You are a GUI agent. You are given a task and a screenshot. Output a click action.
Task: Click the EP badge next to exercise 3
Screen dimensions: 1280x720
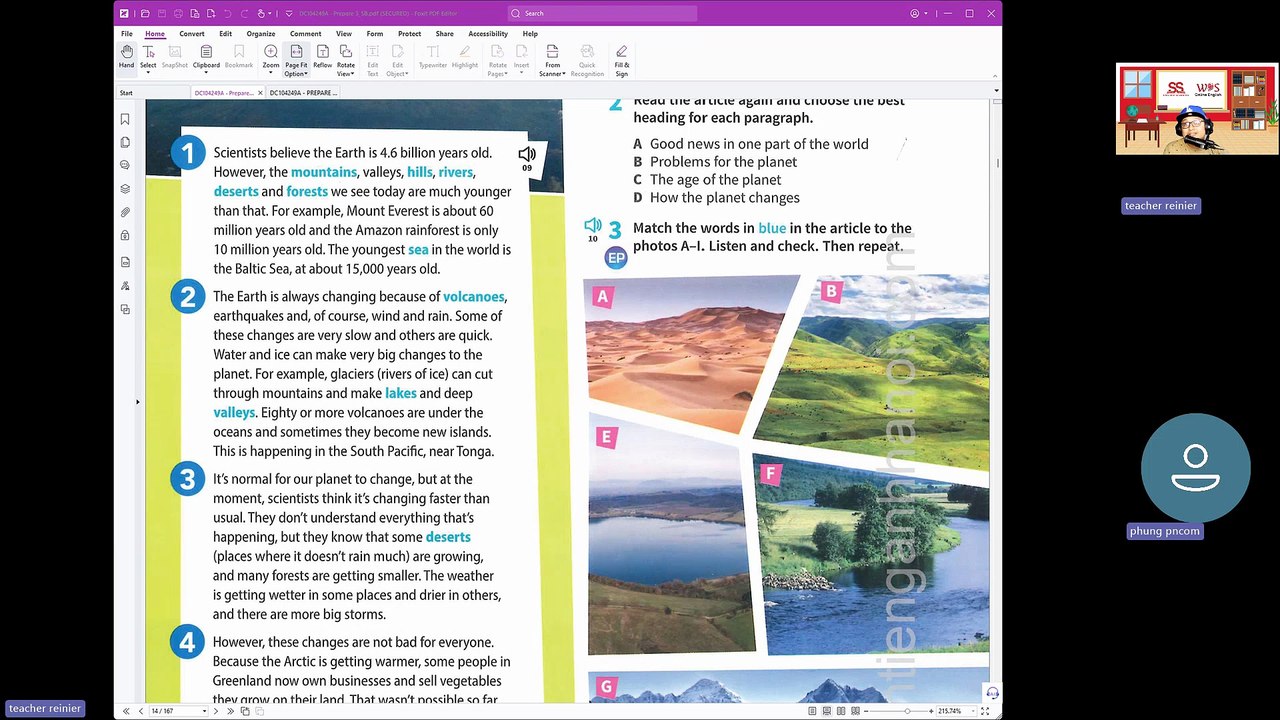(x=616, y=258)
